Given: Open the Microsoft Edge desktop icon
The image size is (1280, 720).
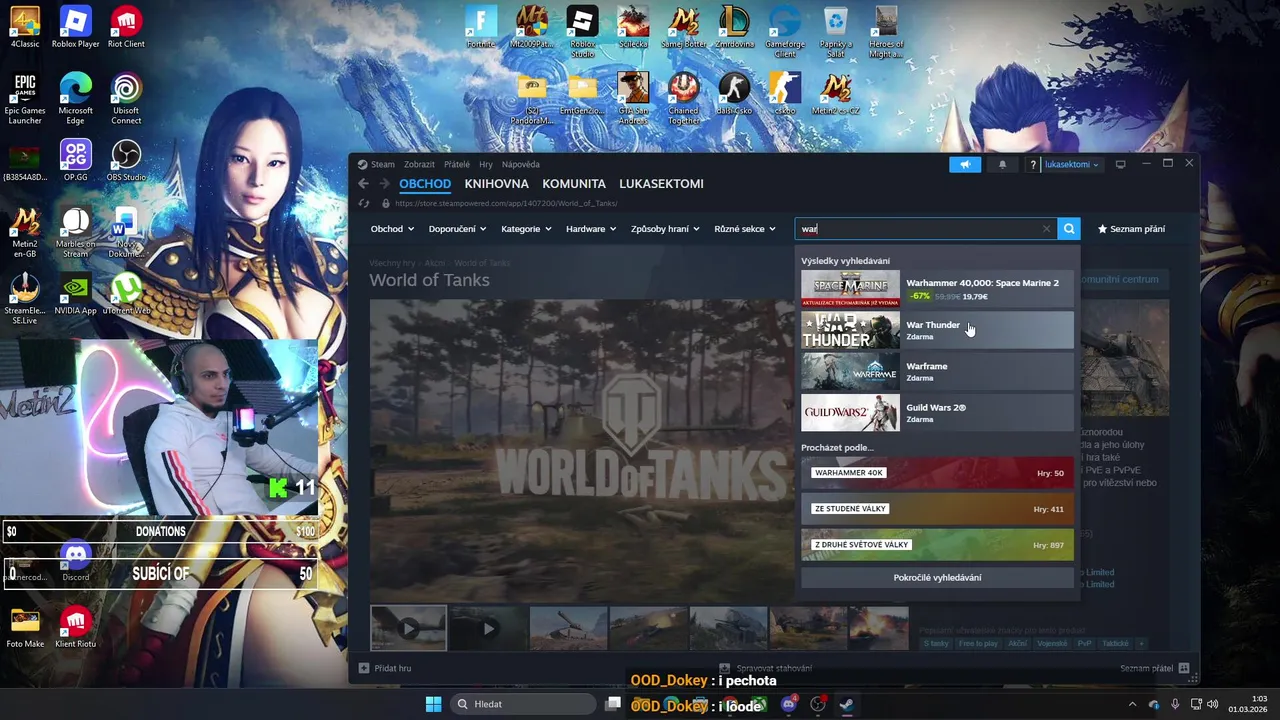Looking at the screenshot, I should point(75,98).
